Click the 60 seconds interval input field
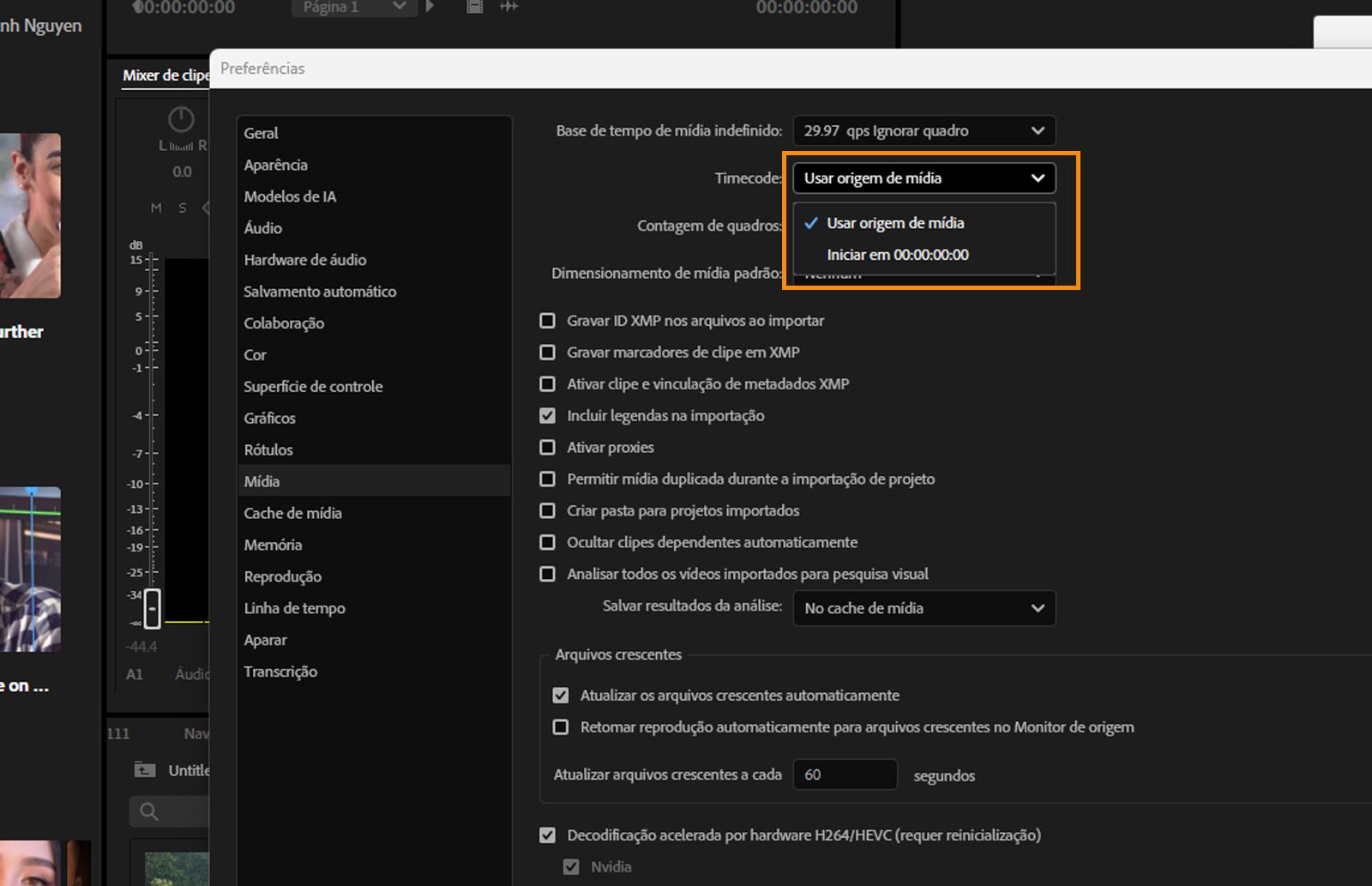This screenshot has height=886, width=1372. pyautogui.click(x=845, y=774)
